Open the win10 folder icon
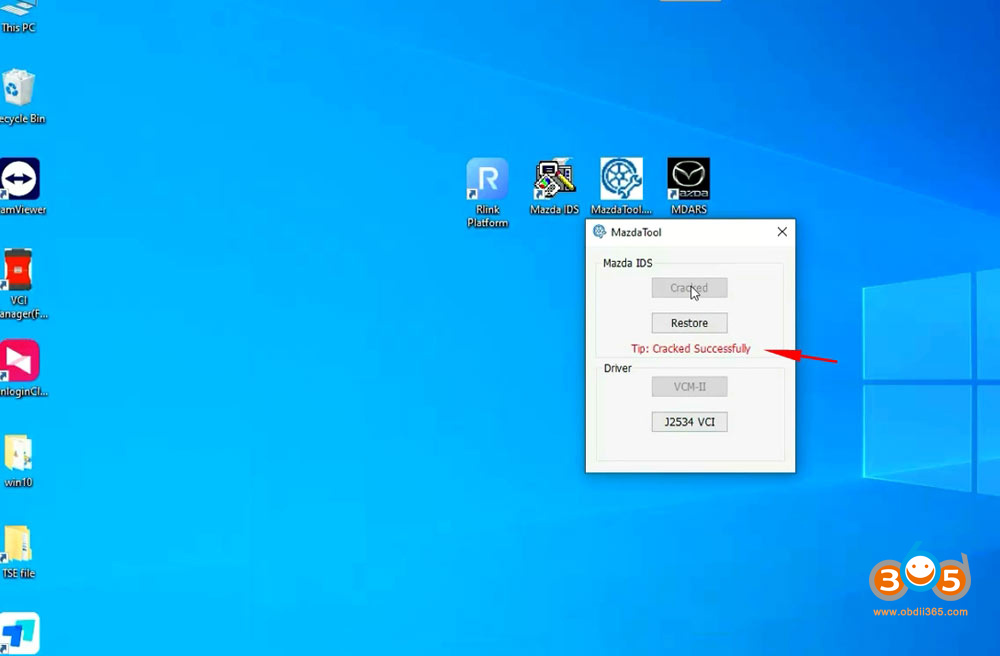 (18, 460)
